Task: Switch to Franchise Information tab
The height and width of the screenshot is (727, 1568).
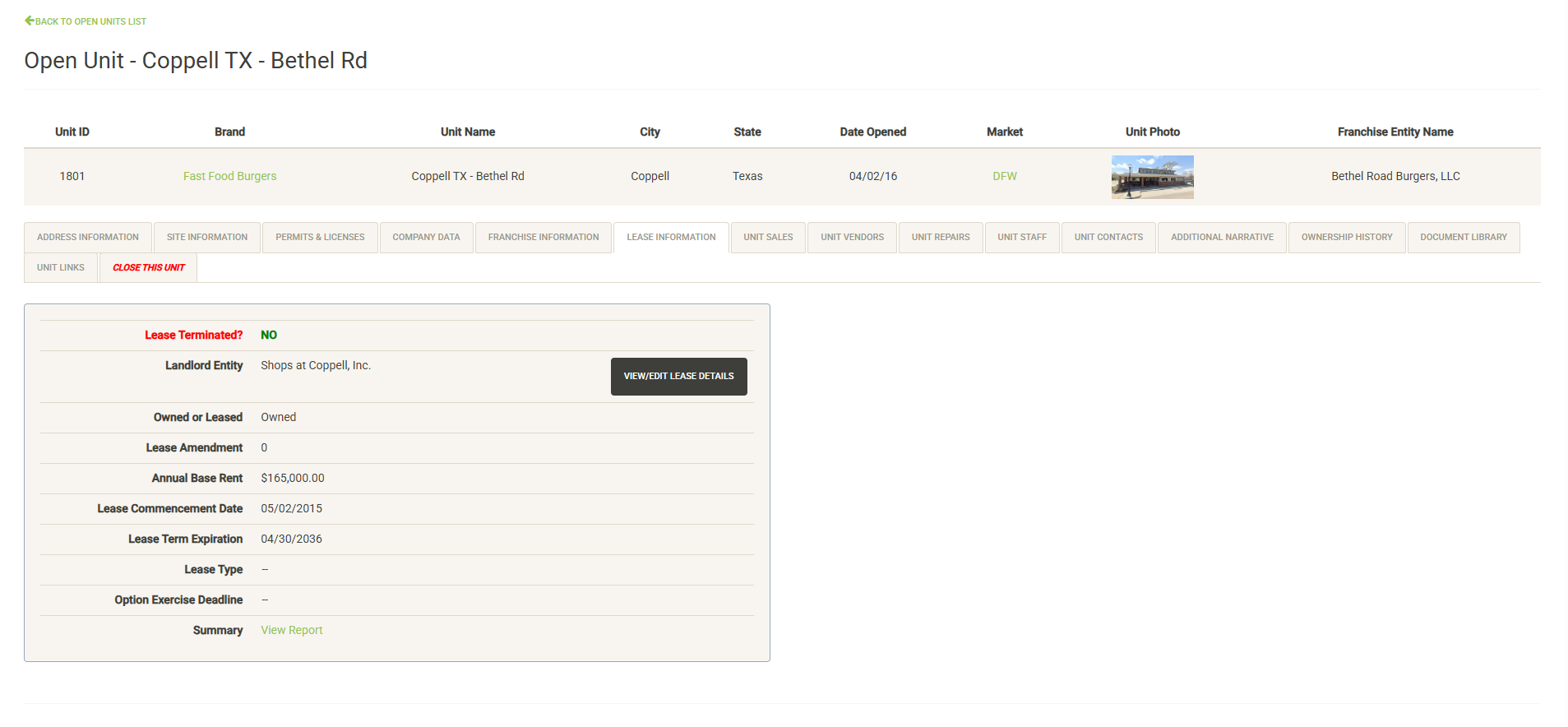Action: pyautogui.click(x=543, y=237)
